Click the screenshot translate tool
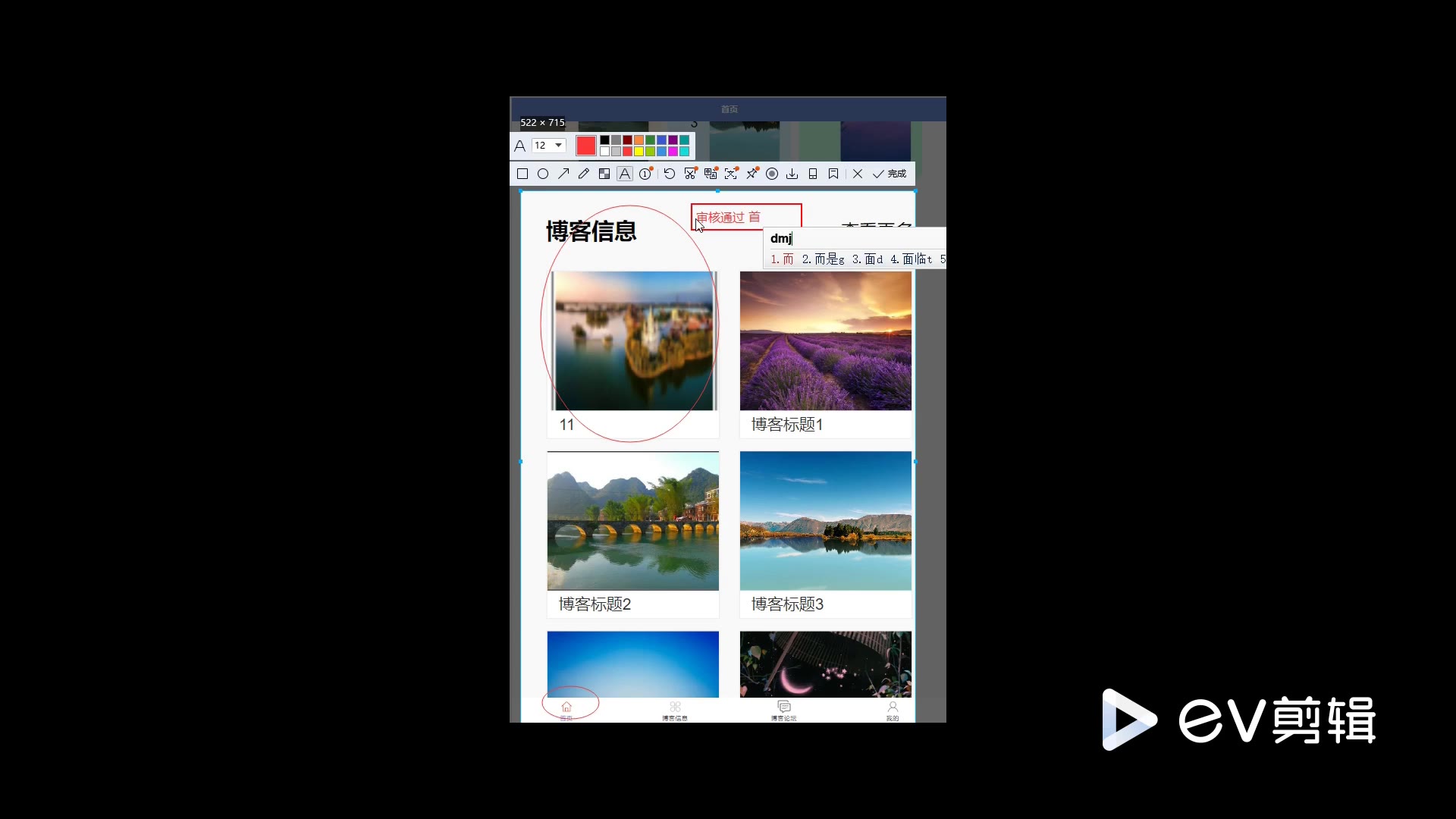 (x=711, y=174)
